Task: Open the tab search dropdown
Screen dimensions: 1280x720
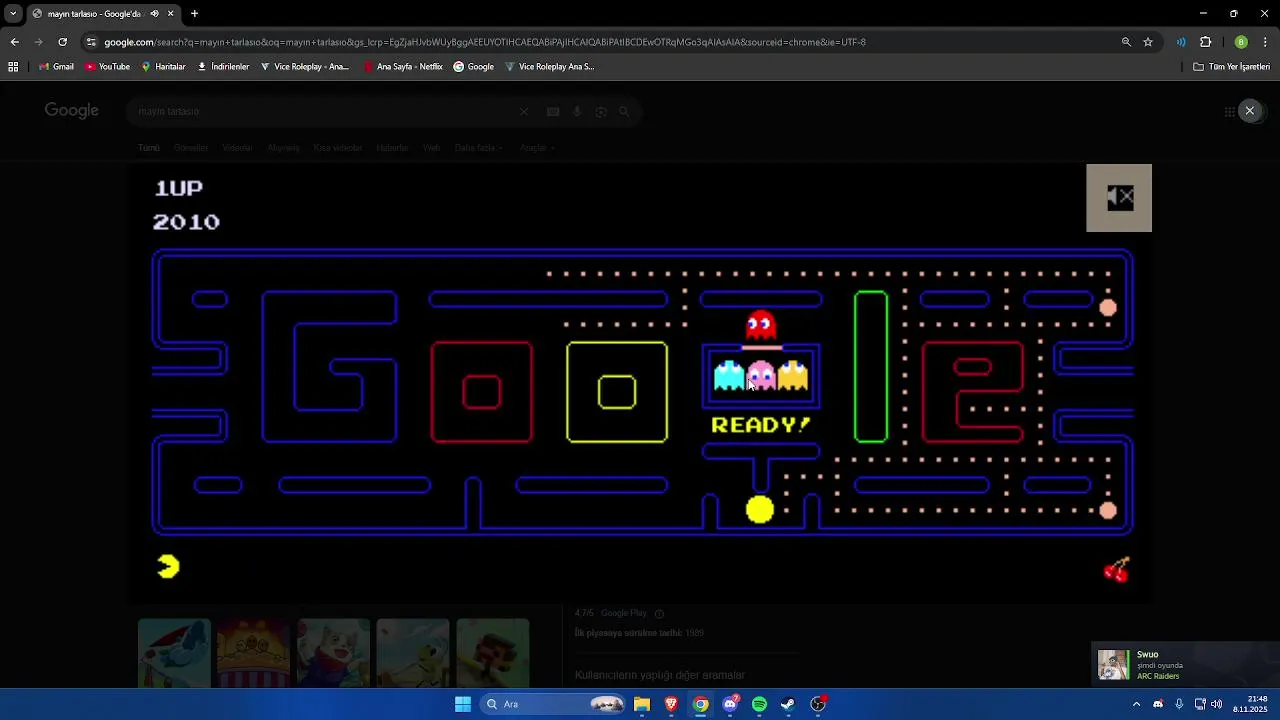Action: (x=12, y=14)
